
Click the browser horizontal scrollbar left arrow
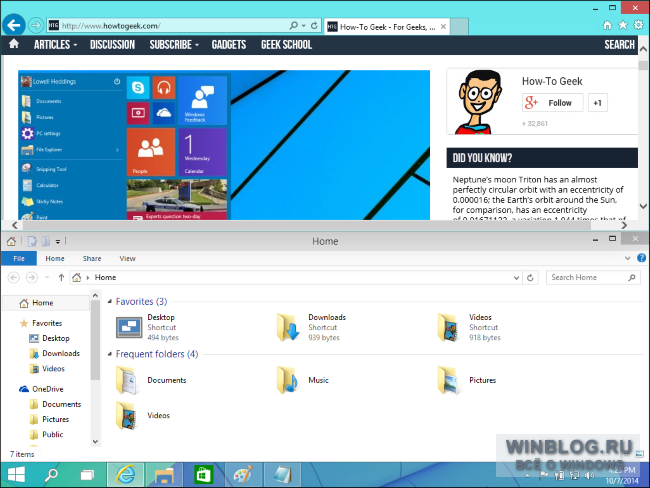point(15,225)
